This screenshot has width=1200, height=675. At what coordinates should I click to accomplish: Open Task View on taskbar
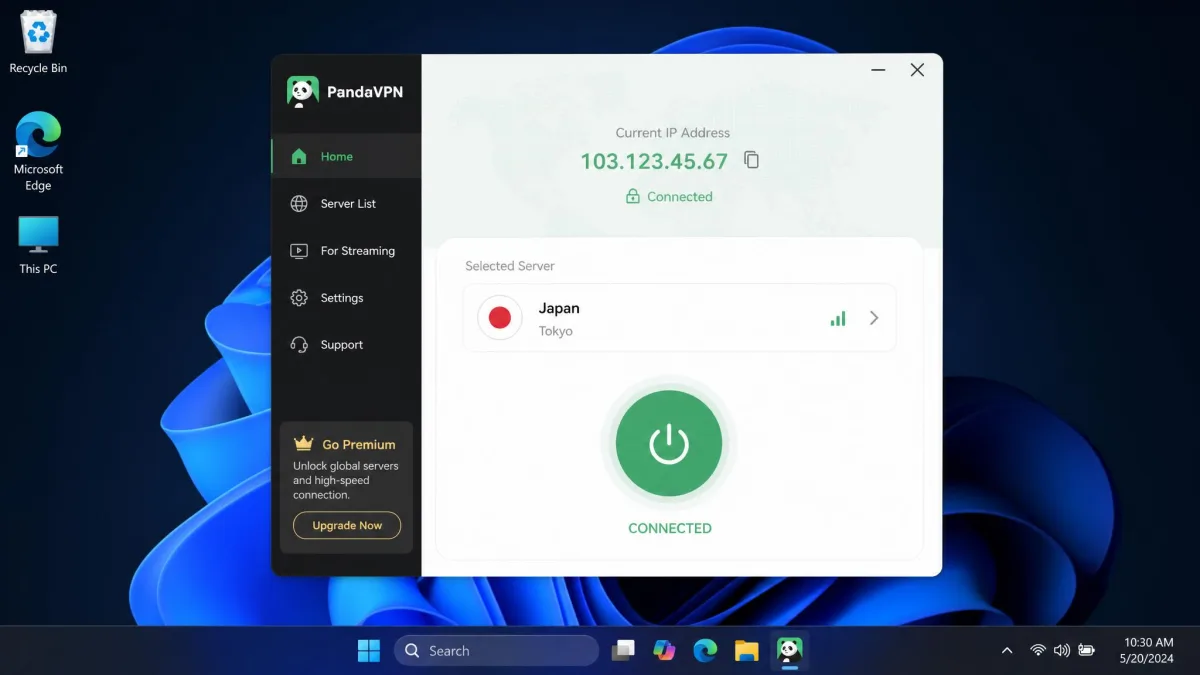[624, 651]
